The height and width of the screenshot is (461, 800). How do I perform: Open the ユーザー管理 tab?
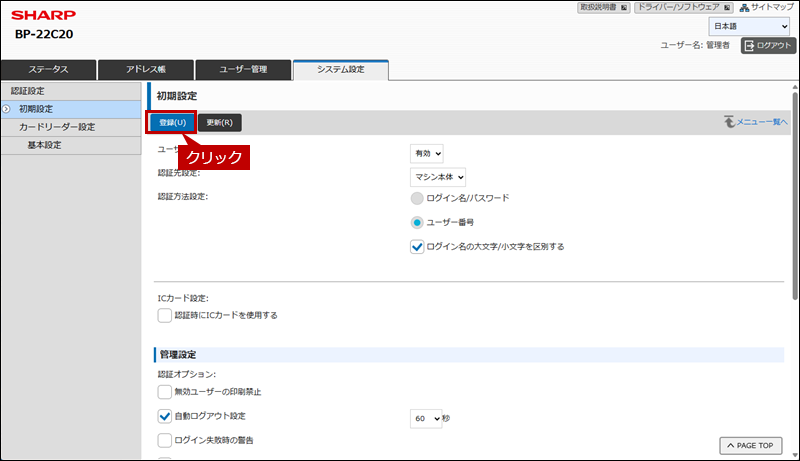click(243, 69)
